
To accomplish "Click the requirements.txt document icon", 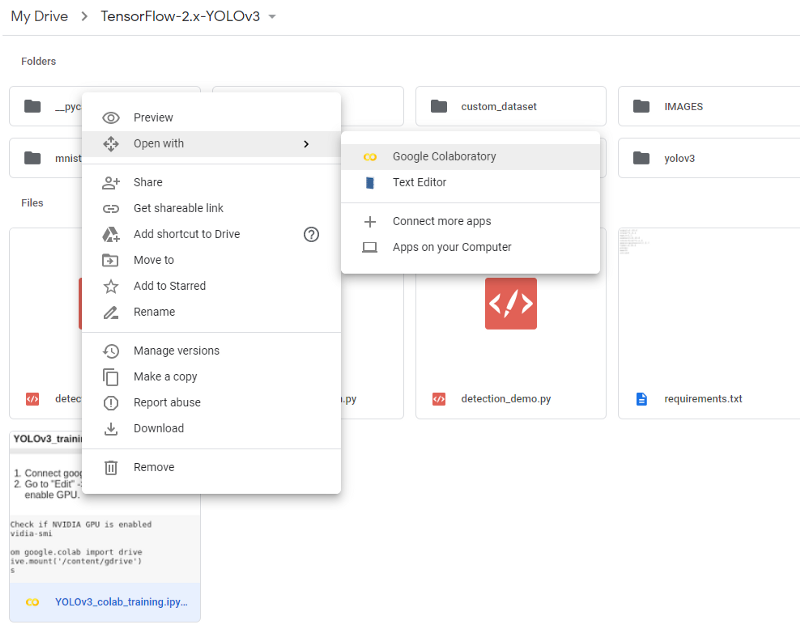I will pos(641,399).
